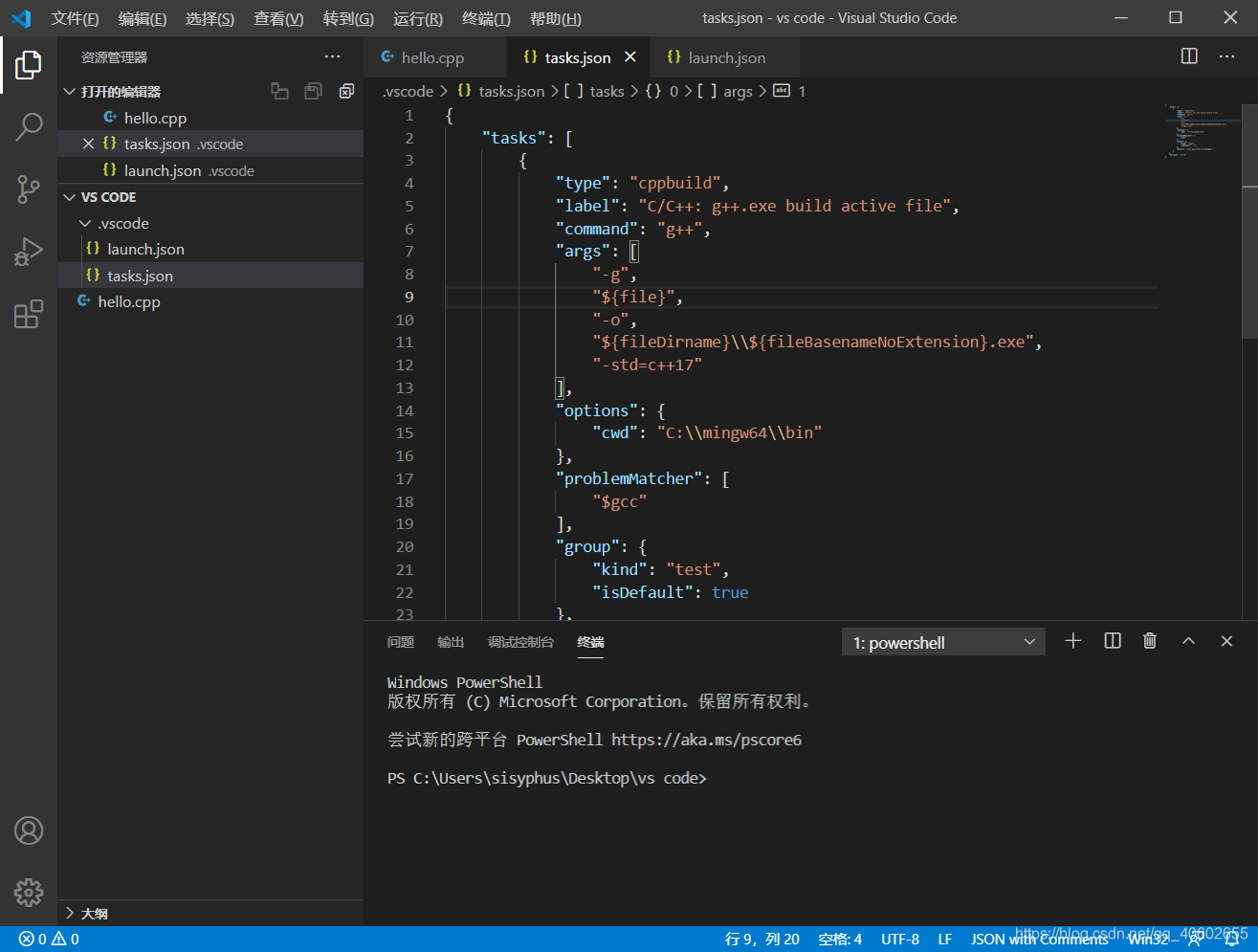Image resolution: width=1258 pixels, height=952 pixels.
Task: Click errors and warnings status bar indicator
Action: (49, 939)
